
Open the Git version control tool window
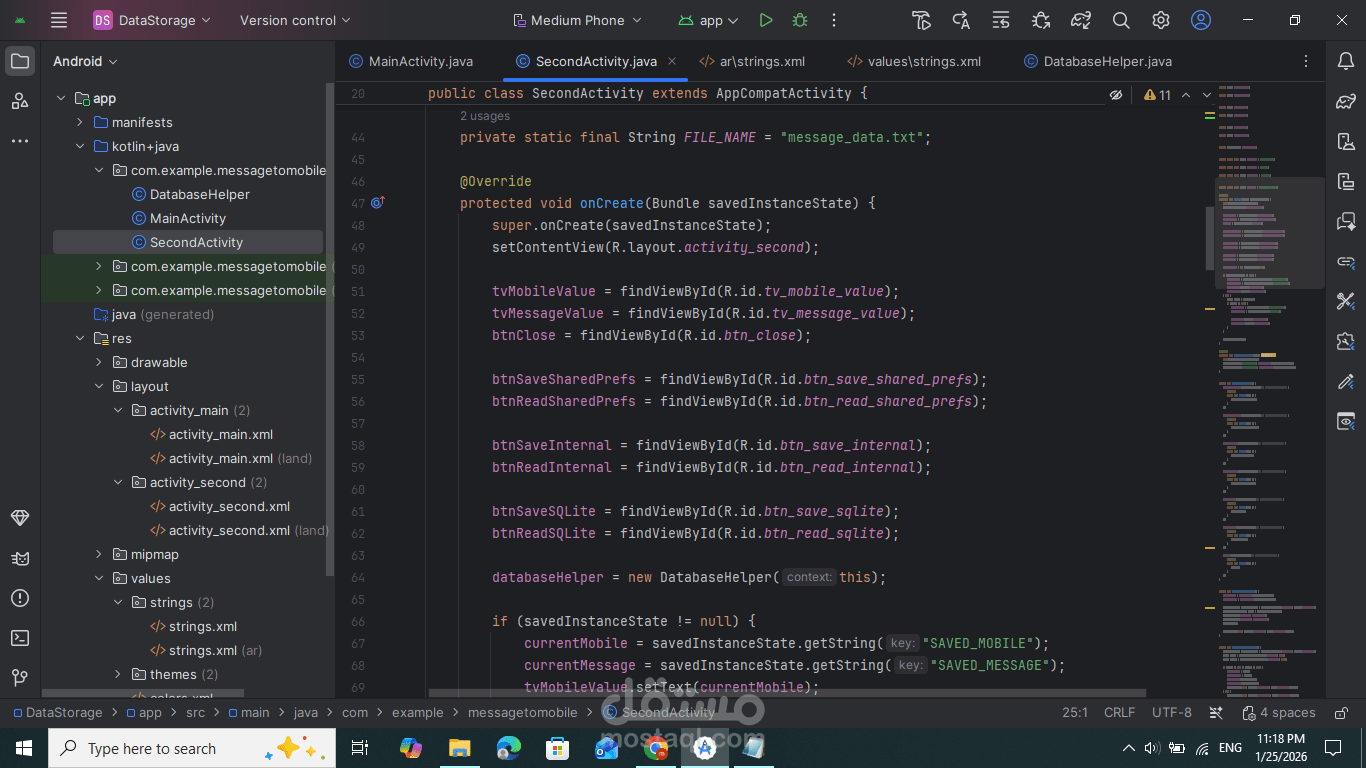pos(20,678)
